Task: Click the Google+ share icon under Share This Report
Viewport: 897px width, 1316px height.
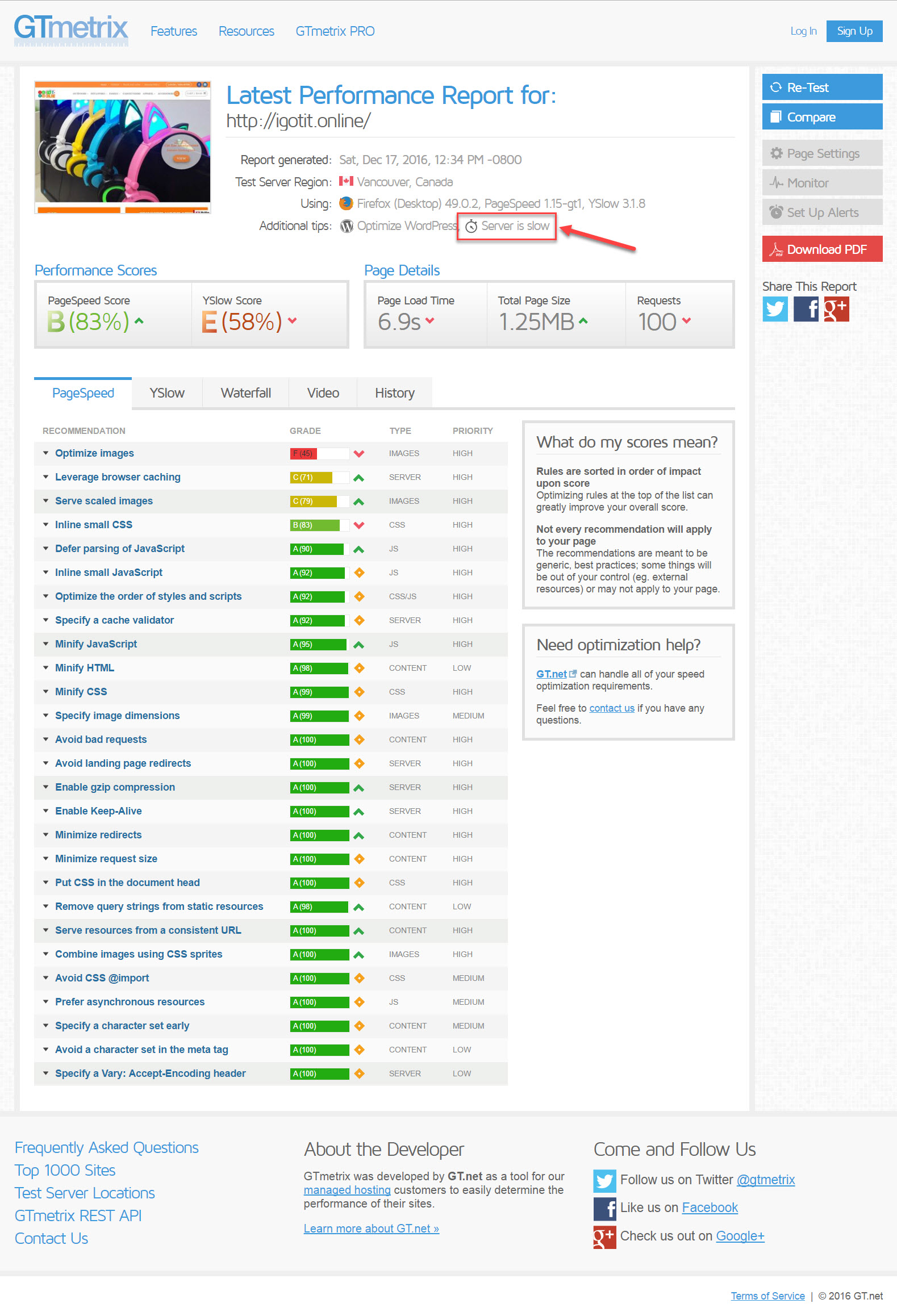Action: [x=836, y=309]
